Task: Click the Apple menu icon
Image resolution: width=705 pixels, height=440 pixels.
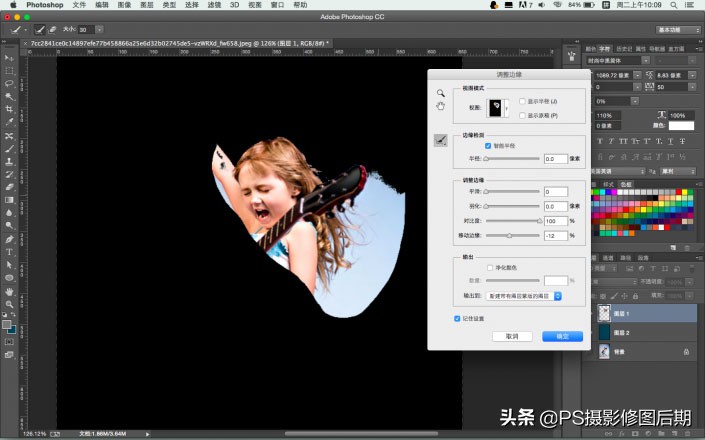Action: [12, 5]
